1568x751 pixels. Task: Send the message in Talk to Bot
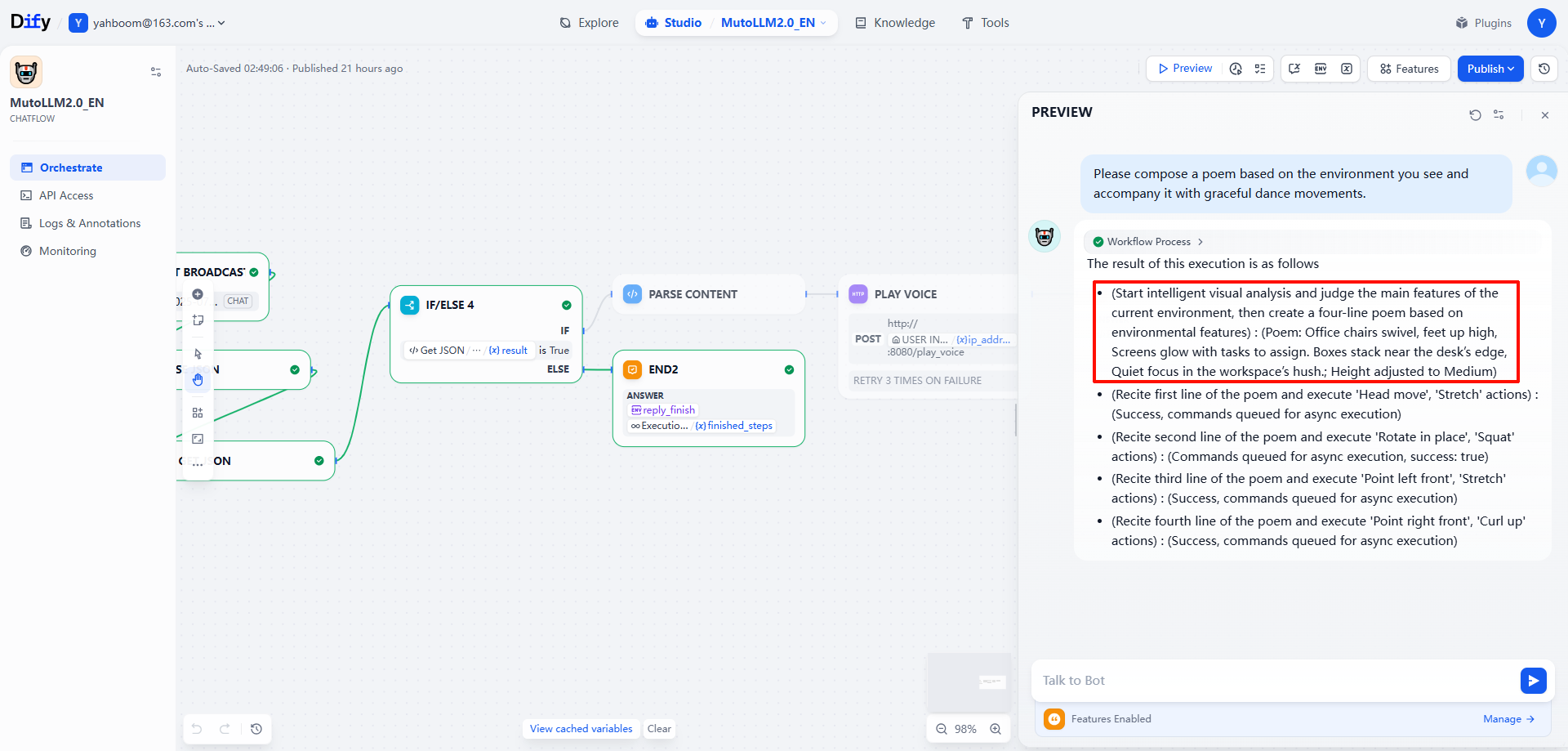pyautogui.click(x=1534, y=681)
